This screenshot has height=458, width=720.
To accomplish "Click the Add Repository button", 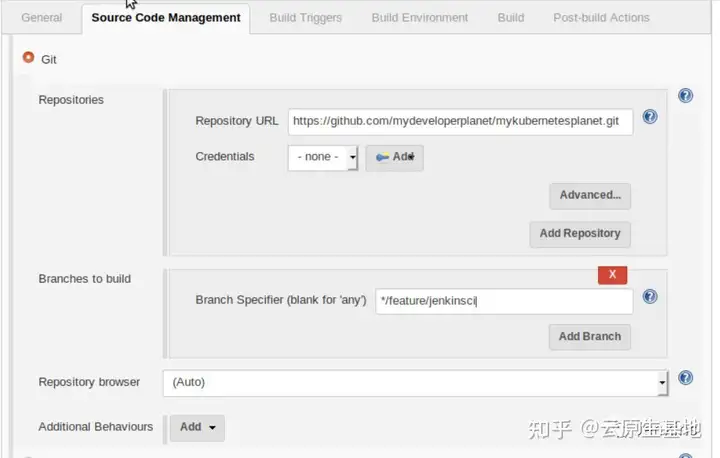I will (x=580, y=234).
